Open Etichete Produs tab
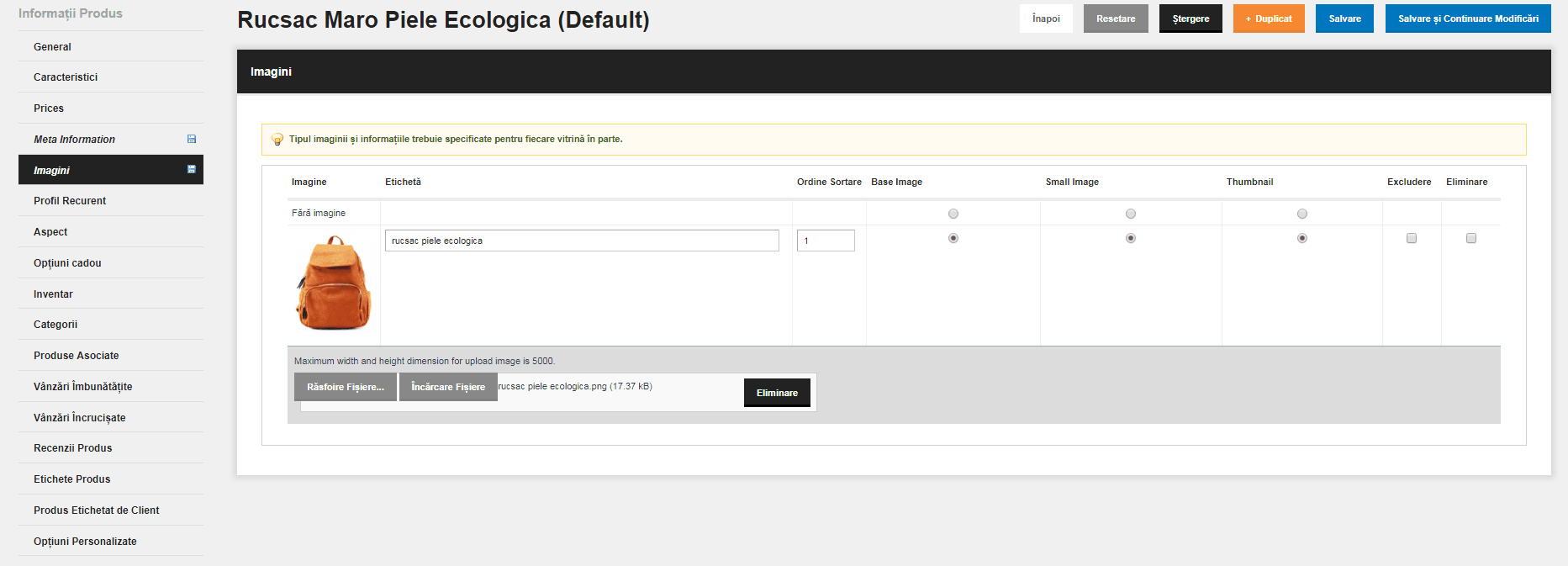This screenshot has width=1568, height=566. (x=111, y=479)
